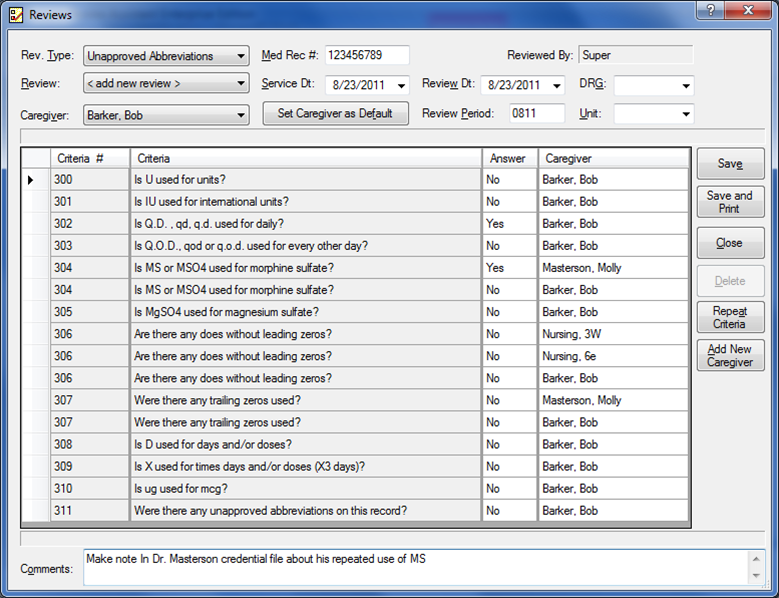Image resolution: width=779 pixels, height=598 pixels.
Task: Click the Repeat Criteria button
Action: click(x=730, y=317)
